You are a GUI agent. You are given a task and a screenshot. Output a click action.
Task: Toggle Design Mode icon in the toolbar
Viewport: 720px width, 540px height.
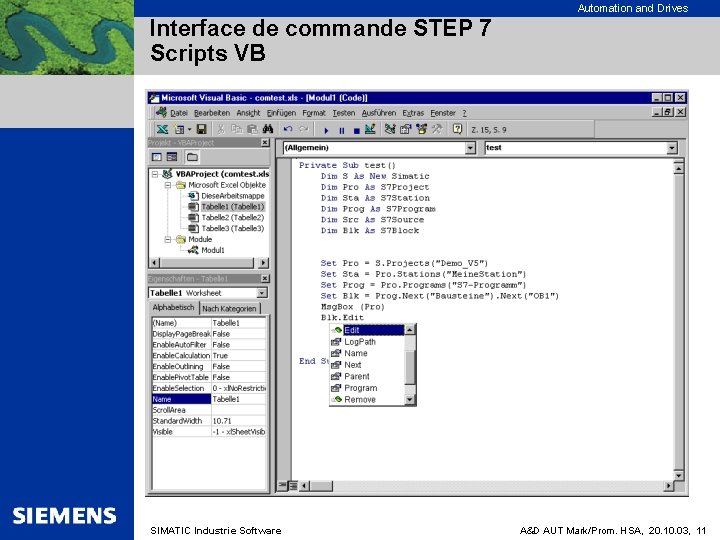point(370,129)
